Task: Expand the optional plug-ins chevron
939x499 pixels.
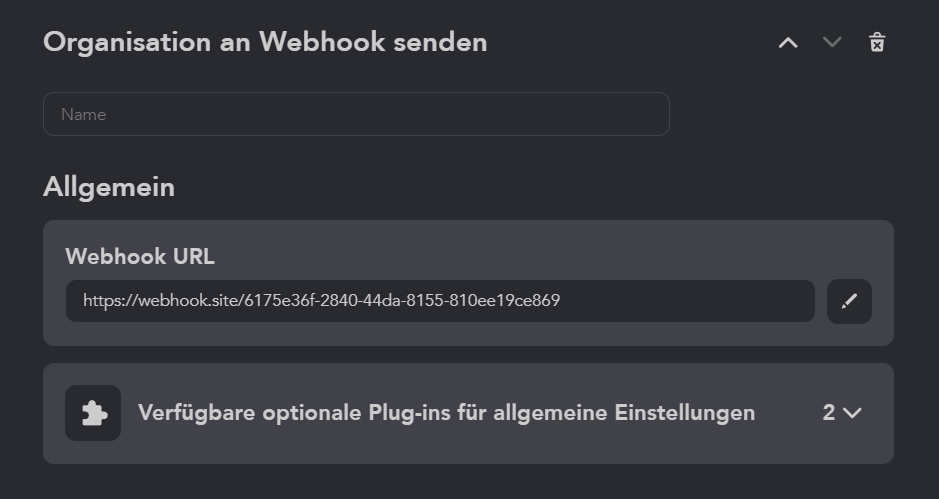Action: [x=853, y=413]
